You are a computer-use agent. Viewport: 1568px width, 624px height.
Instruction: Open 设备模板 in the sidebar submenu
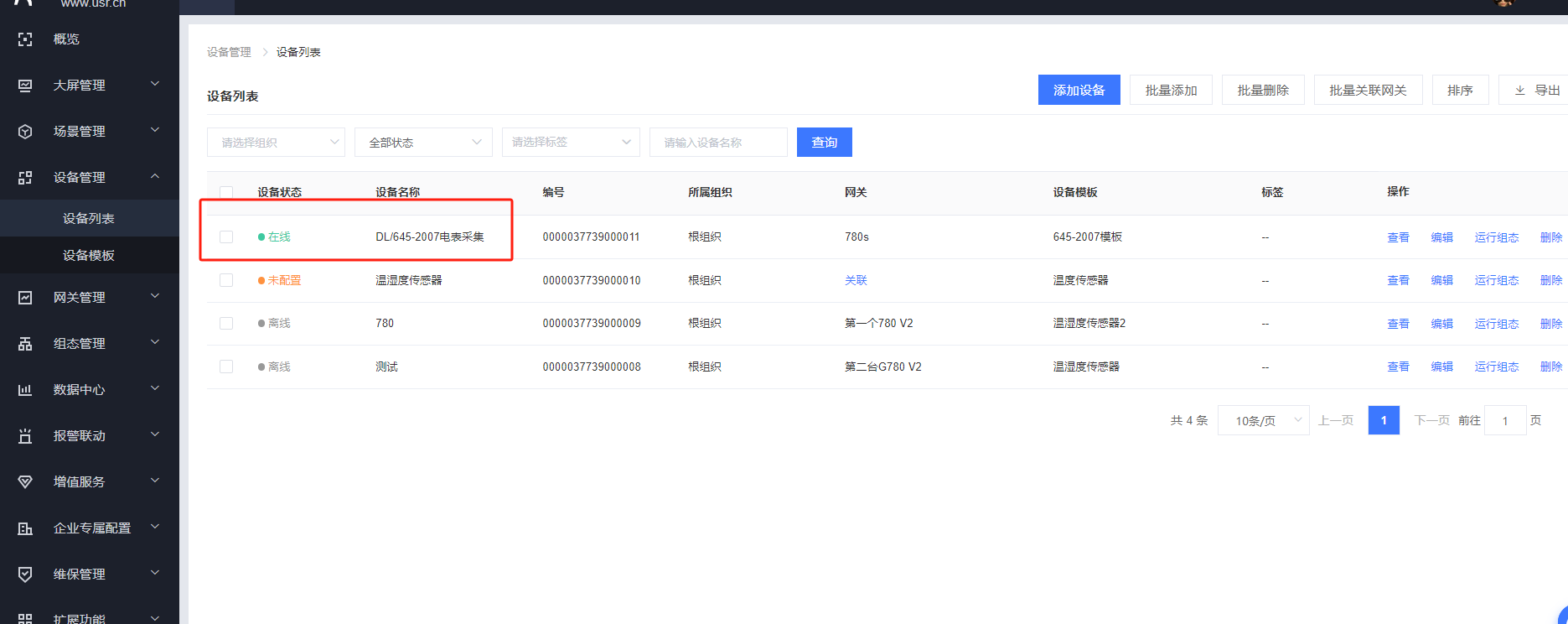89,256
